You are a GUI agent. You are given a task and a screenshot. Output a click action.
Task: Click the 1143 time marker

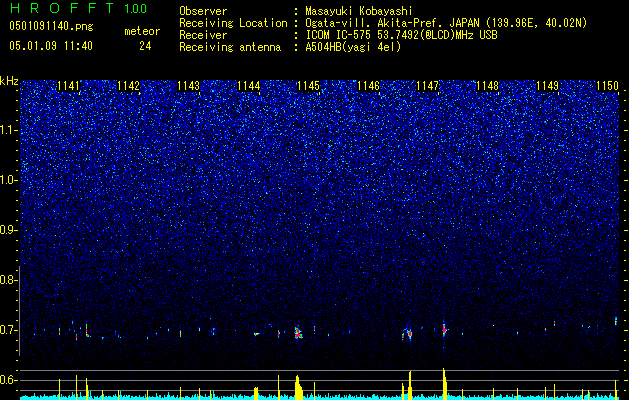point(188,86)
